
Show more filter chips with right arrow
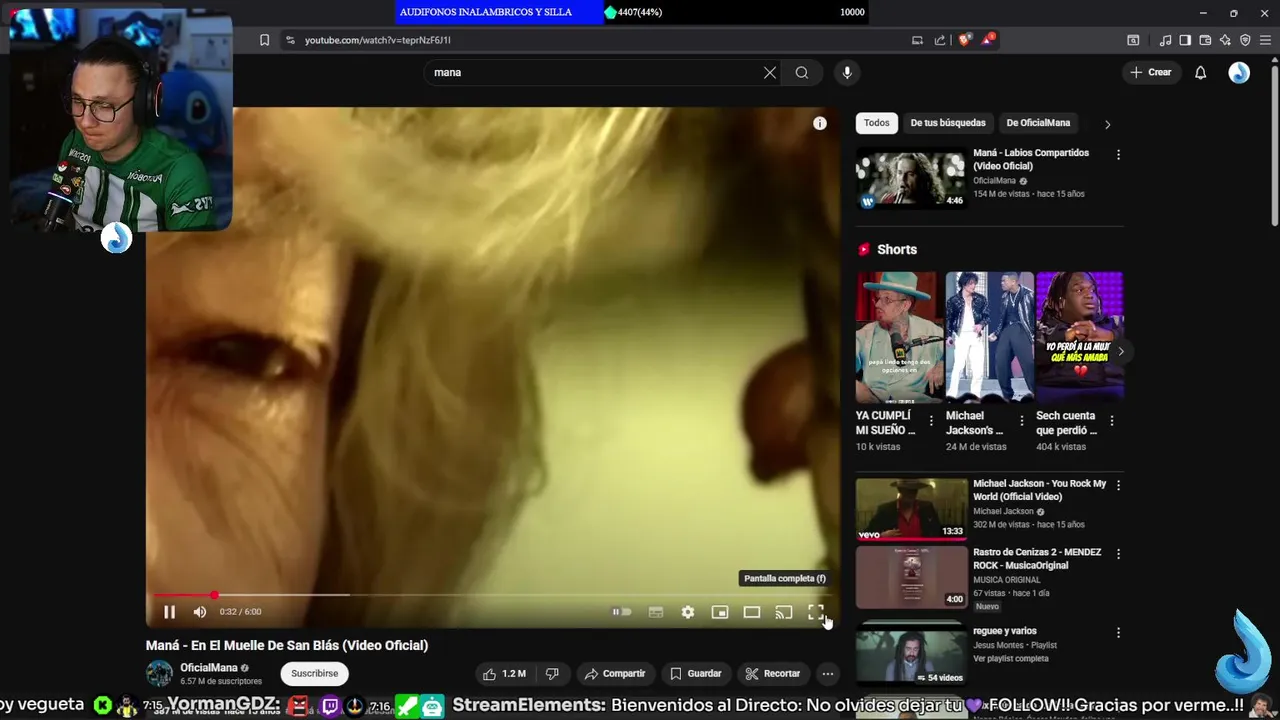(1107, 124)
